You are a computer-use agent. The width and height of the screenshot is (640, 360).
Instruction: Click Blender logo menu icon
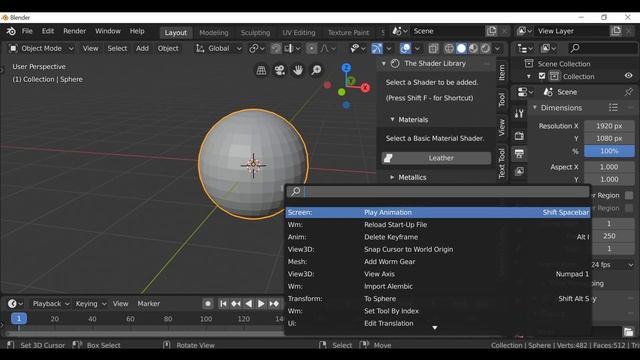[x=11, y=31]
